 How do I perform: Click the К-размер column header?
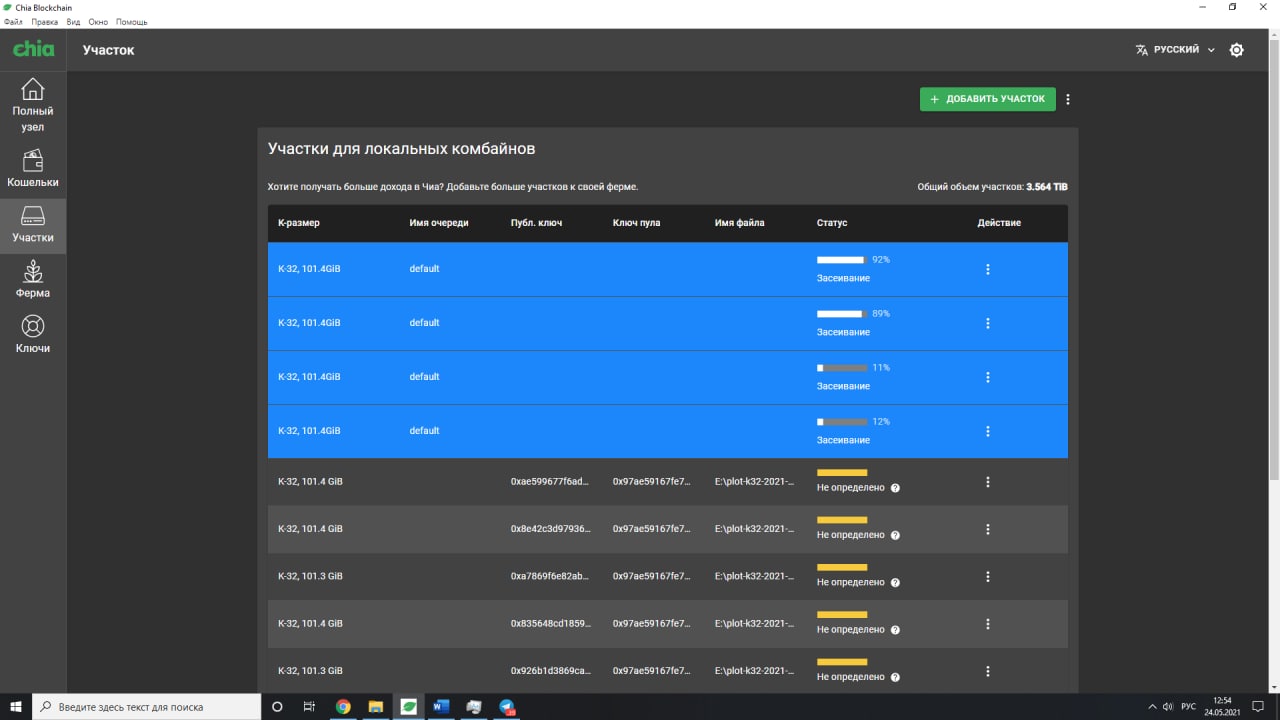coord(299,223)
